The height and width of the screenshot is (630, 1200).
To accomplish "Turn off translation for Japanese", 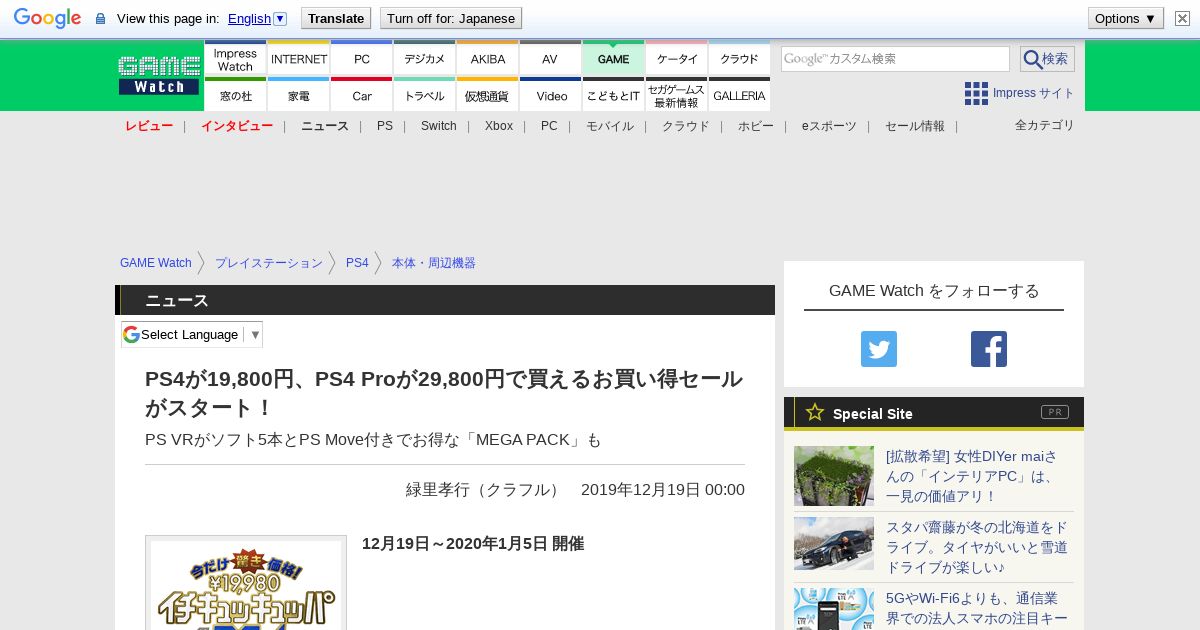I will [x=451, y=18].
